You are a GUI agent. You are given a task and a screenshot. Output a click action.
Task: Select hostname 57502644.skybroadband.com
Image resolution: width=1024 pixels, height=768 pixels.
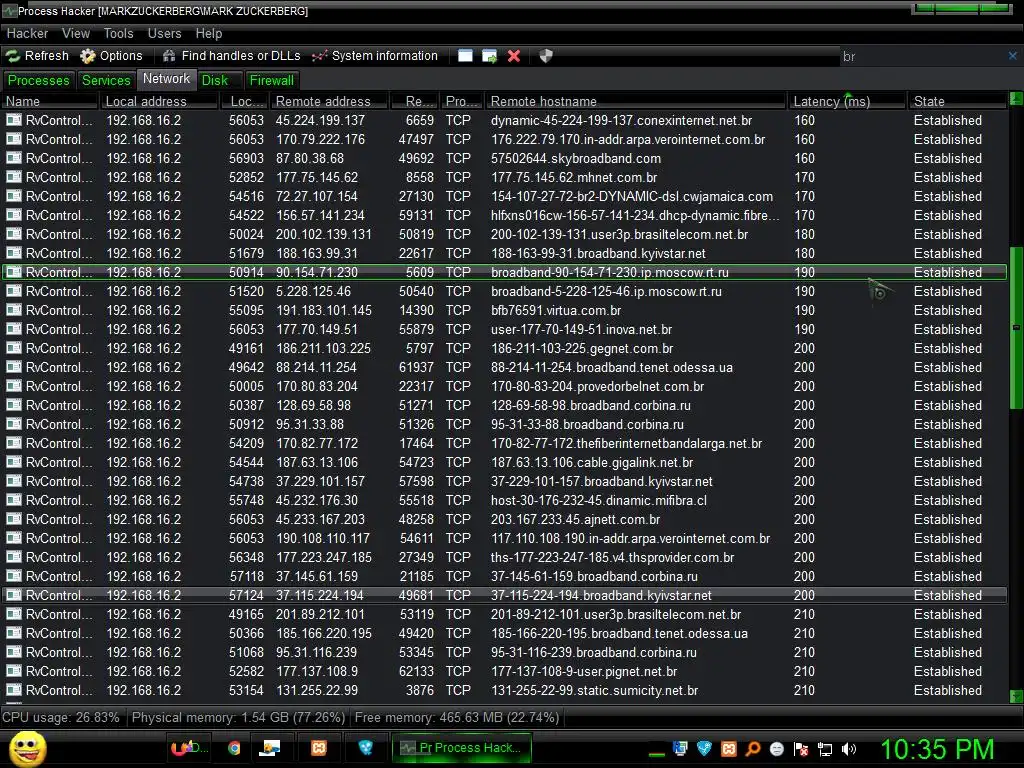click(575, 159)
